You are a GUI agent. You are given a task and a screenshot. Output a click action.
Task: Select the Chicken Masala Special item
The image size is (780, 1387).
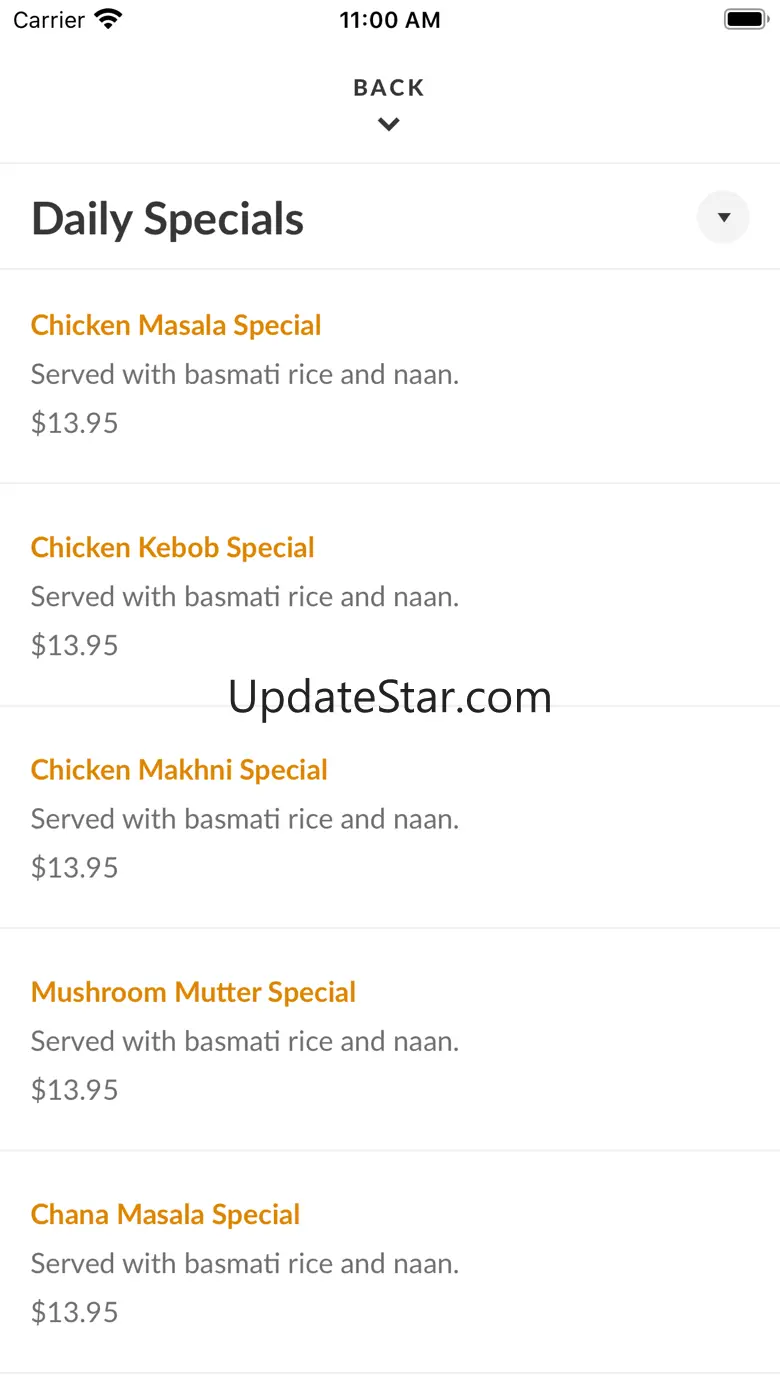pyautogui.click(x=176, y=325)
